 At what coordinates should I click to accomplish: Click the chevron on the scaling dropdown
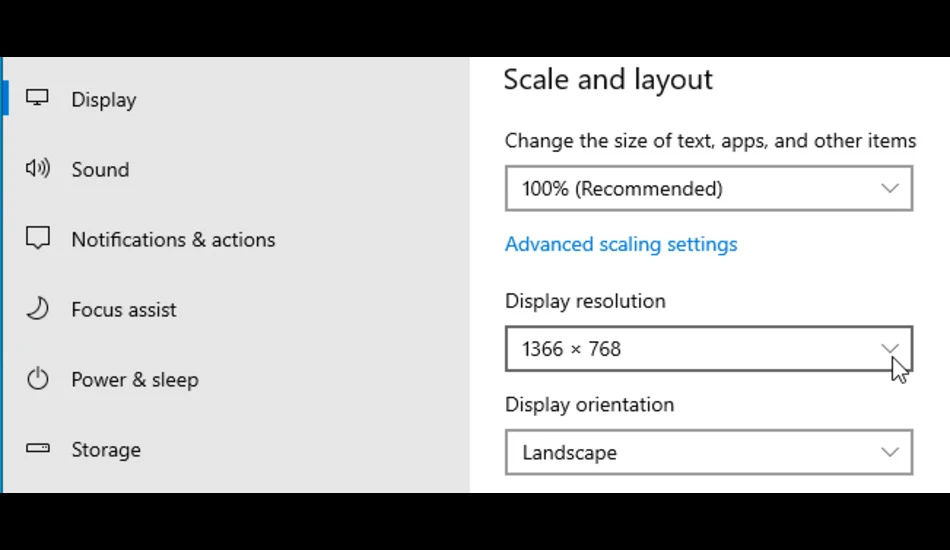[x=889, y=188]
